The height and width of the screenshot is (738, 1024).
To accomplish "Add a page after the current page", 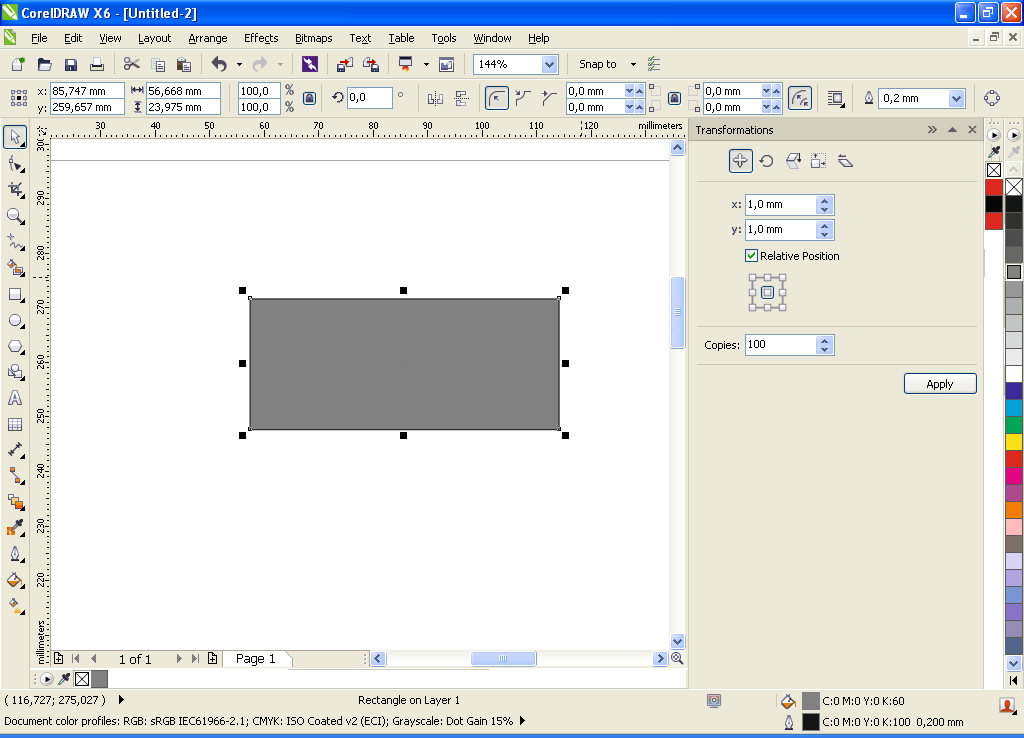I will [212, 659].
